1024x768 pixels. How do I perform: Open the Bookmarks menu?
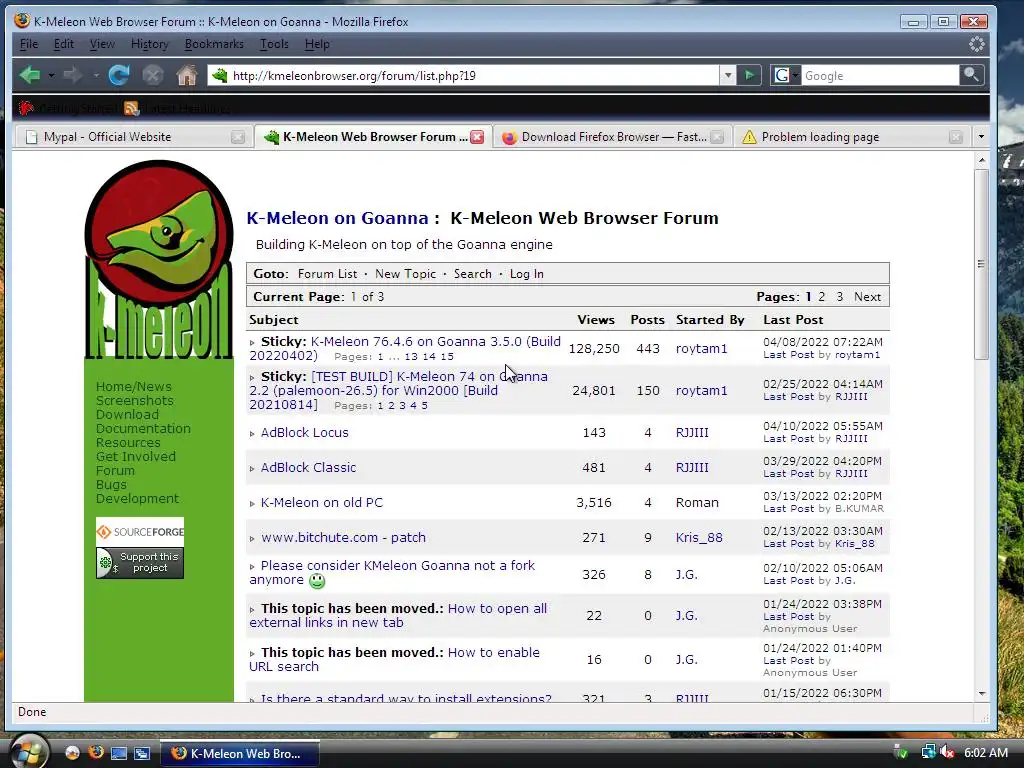(x=214, y=44)
